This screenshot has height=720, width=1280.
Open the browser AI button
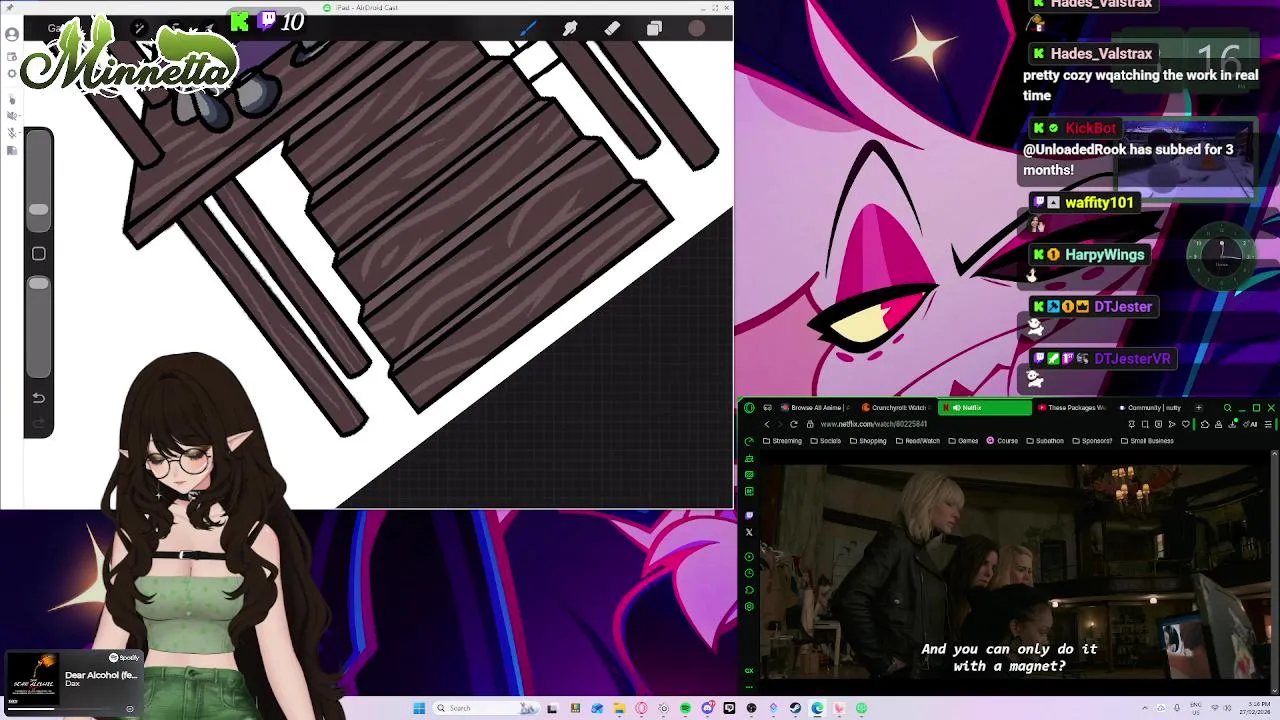pyautogui.click(x=1250, y=424)
